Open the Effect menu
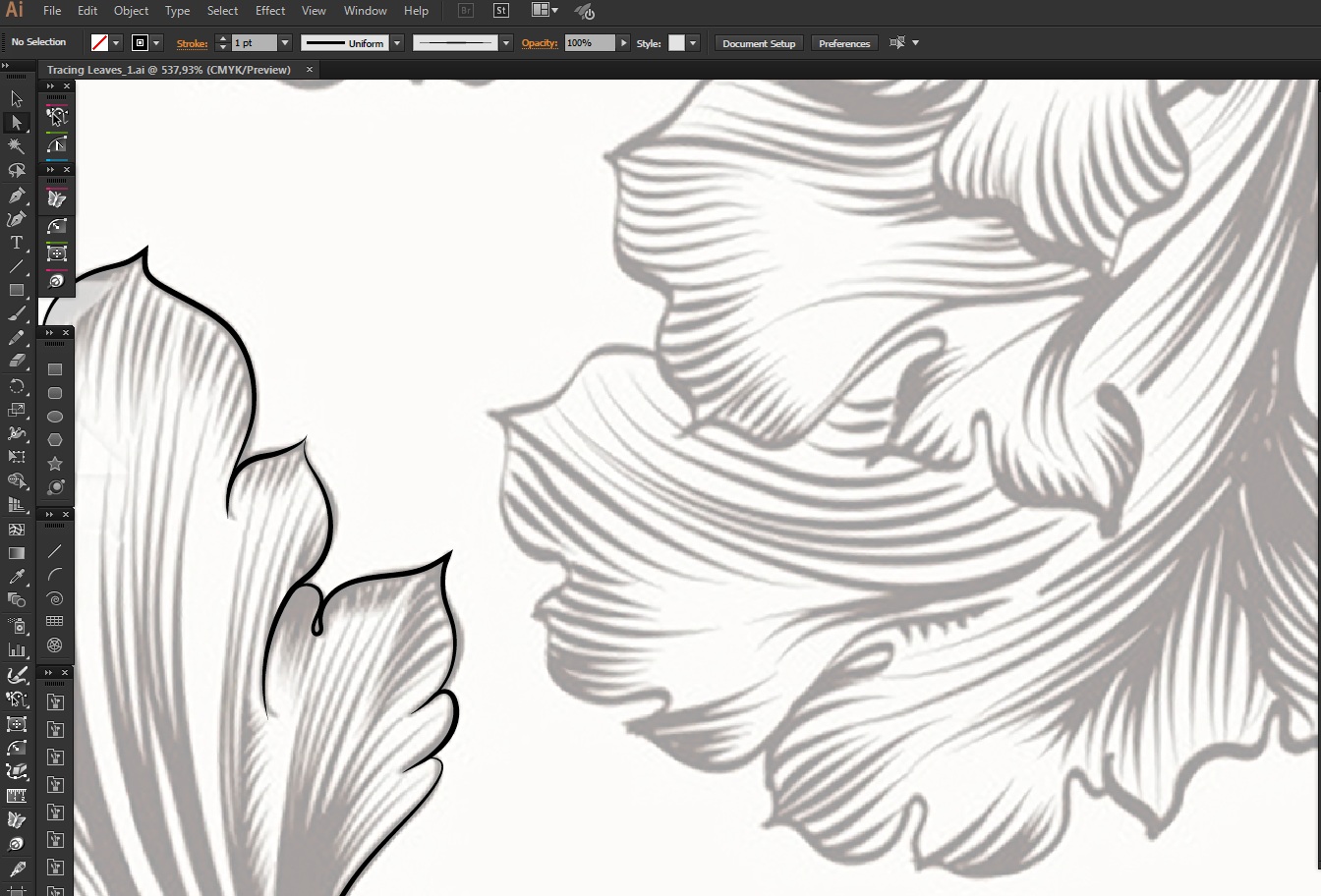Viewport: 1321px width, 896px height. click(x=270, y=11)
